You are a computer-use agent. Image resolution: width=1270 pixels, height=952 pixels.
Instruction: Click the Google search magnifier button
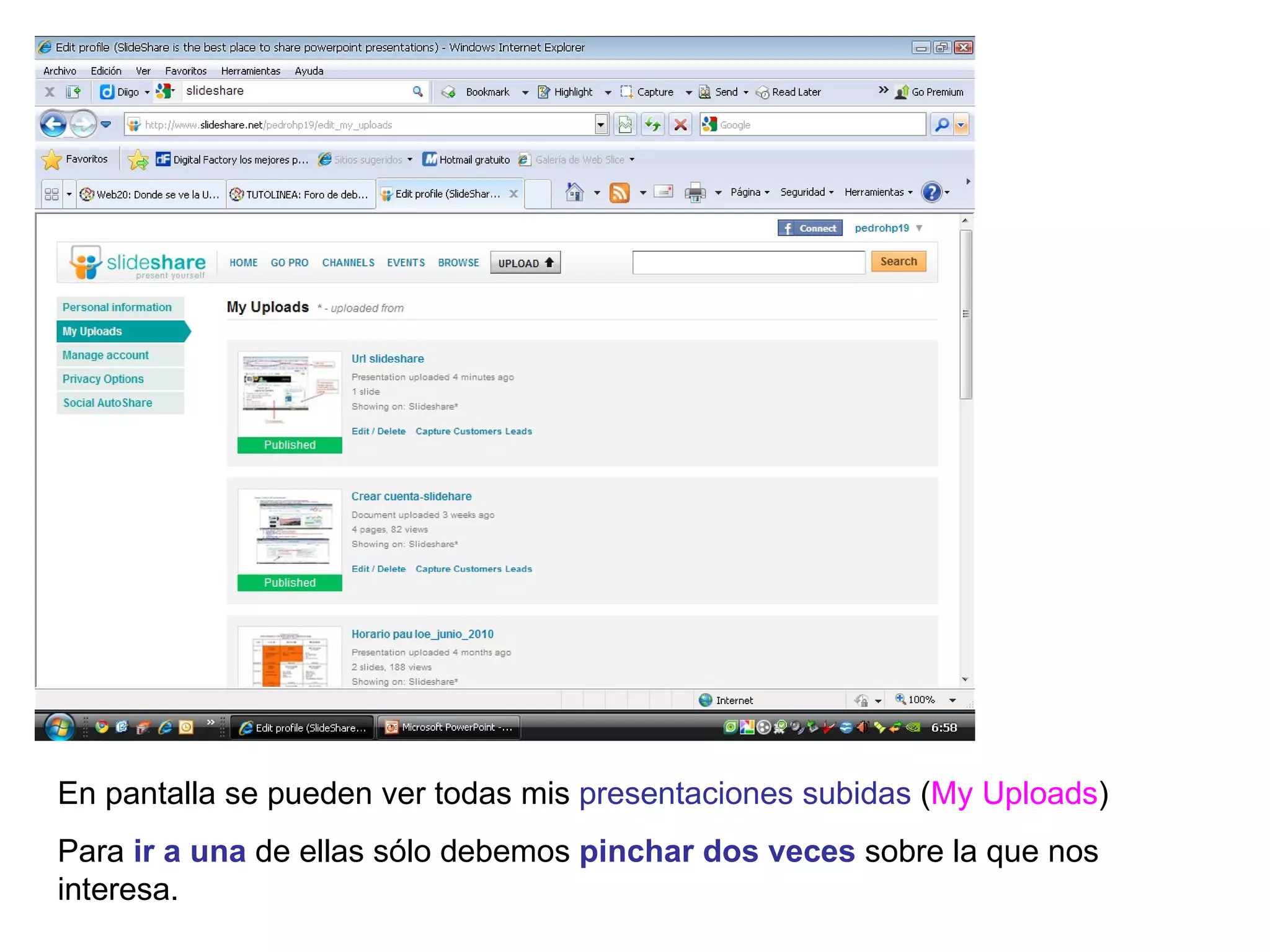[941, 125]
